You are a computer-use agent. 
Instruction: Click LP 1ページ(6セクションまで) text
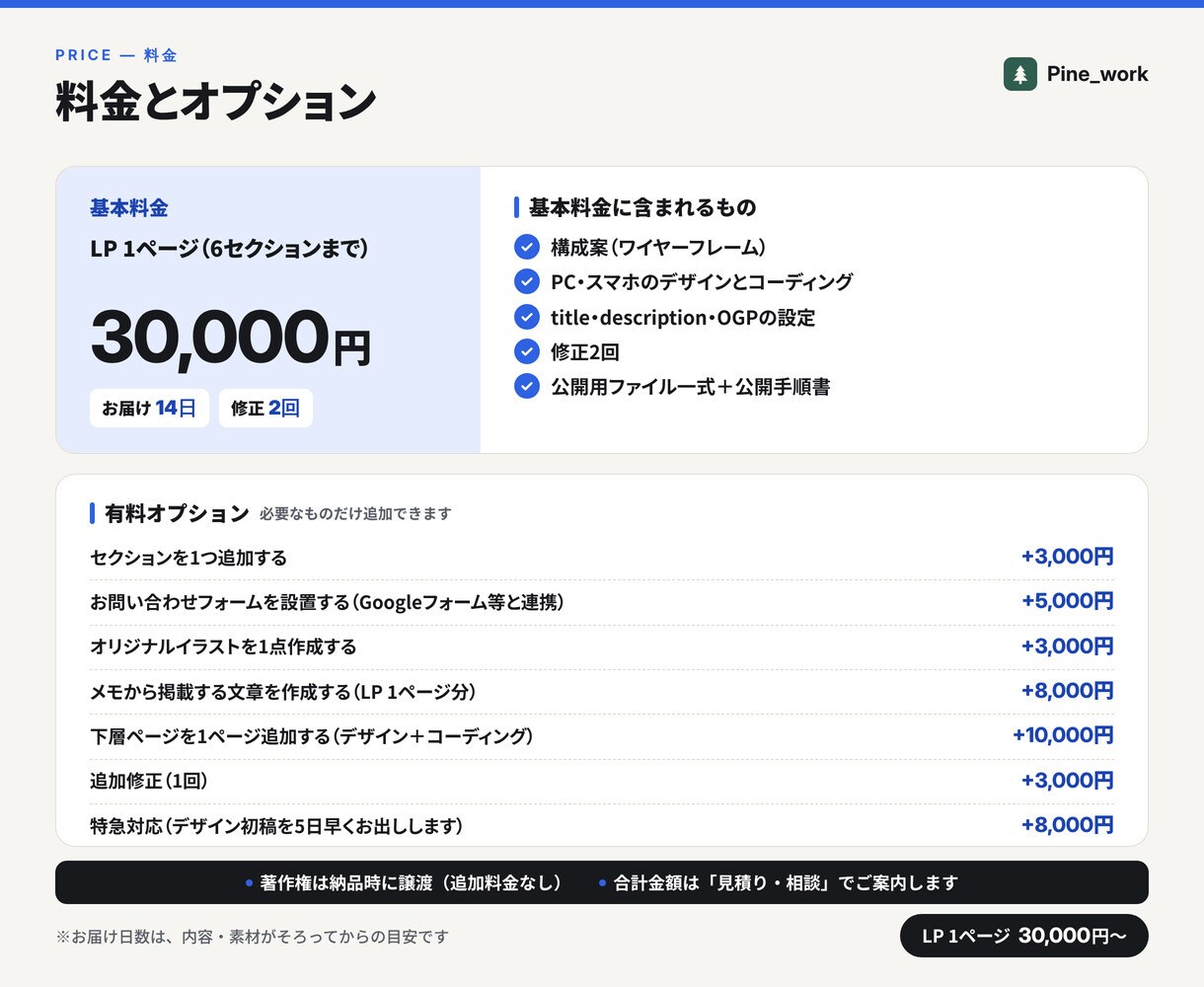click(x=229, y=249)
